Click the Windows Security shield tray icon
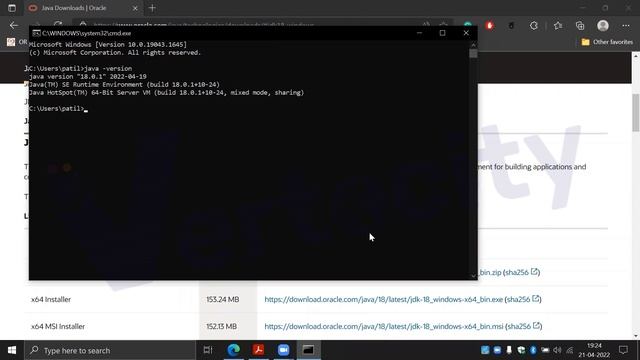 521,350
